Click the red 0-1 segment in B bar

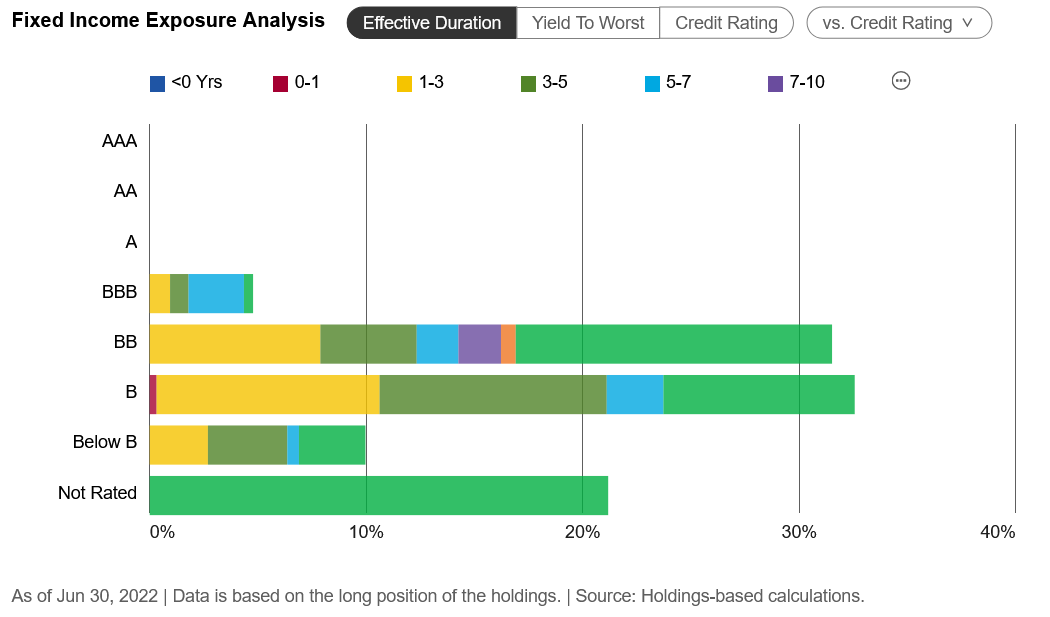tap(153, 394)
